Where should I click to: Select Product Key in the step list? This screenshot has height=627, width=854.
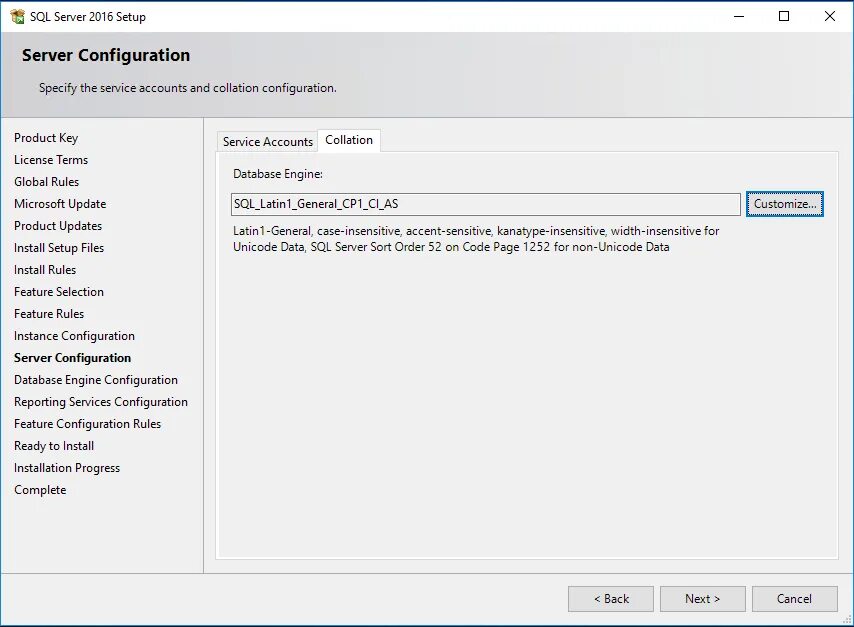tap(46, 138)
